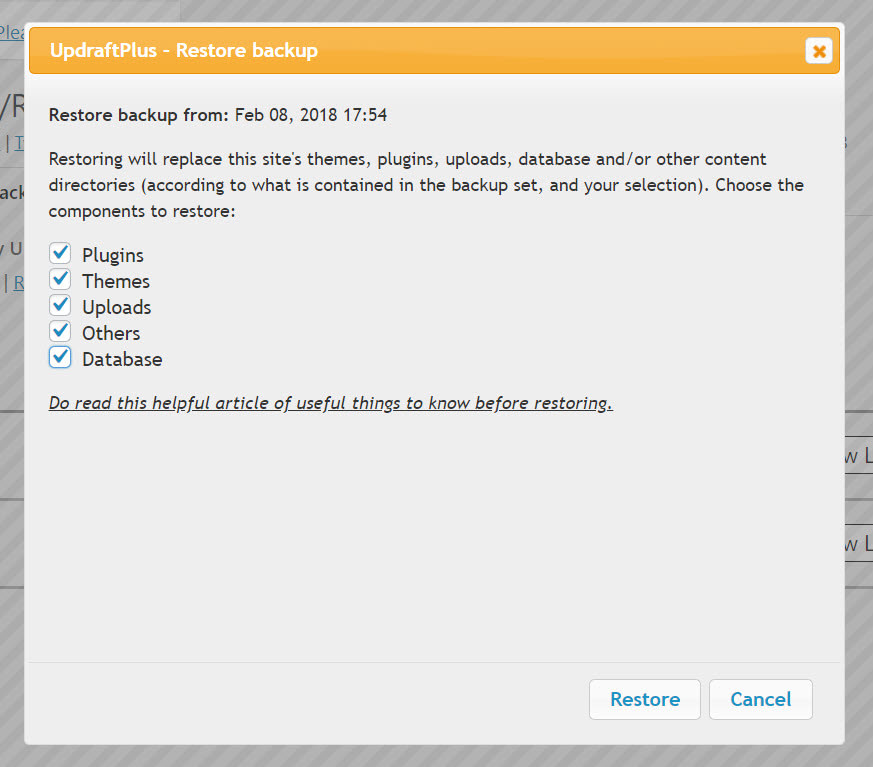Screen dimensions: 873x767
Task: Close the Restore backup dialog with the X icon
Action: coord(819,51)
